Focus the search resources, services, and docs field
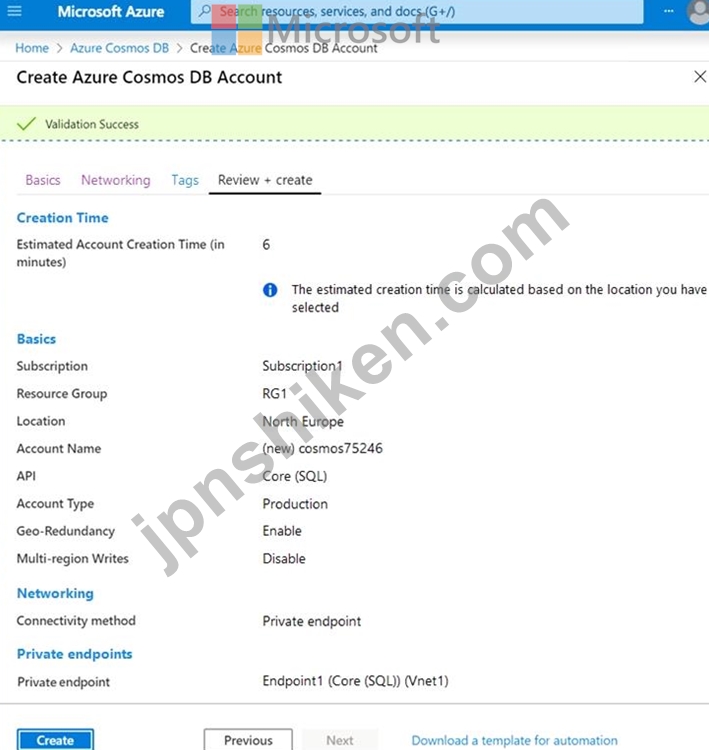 [417, 11]
